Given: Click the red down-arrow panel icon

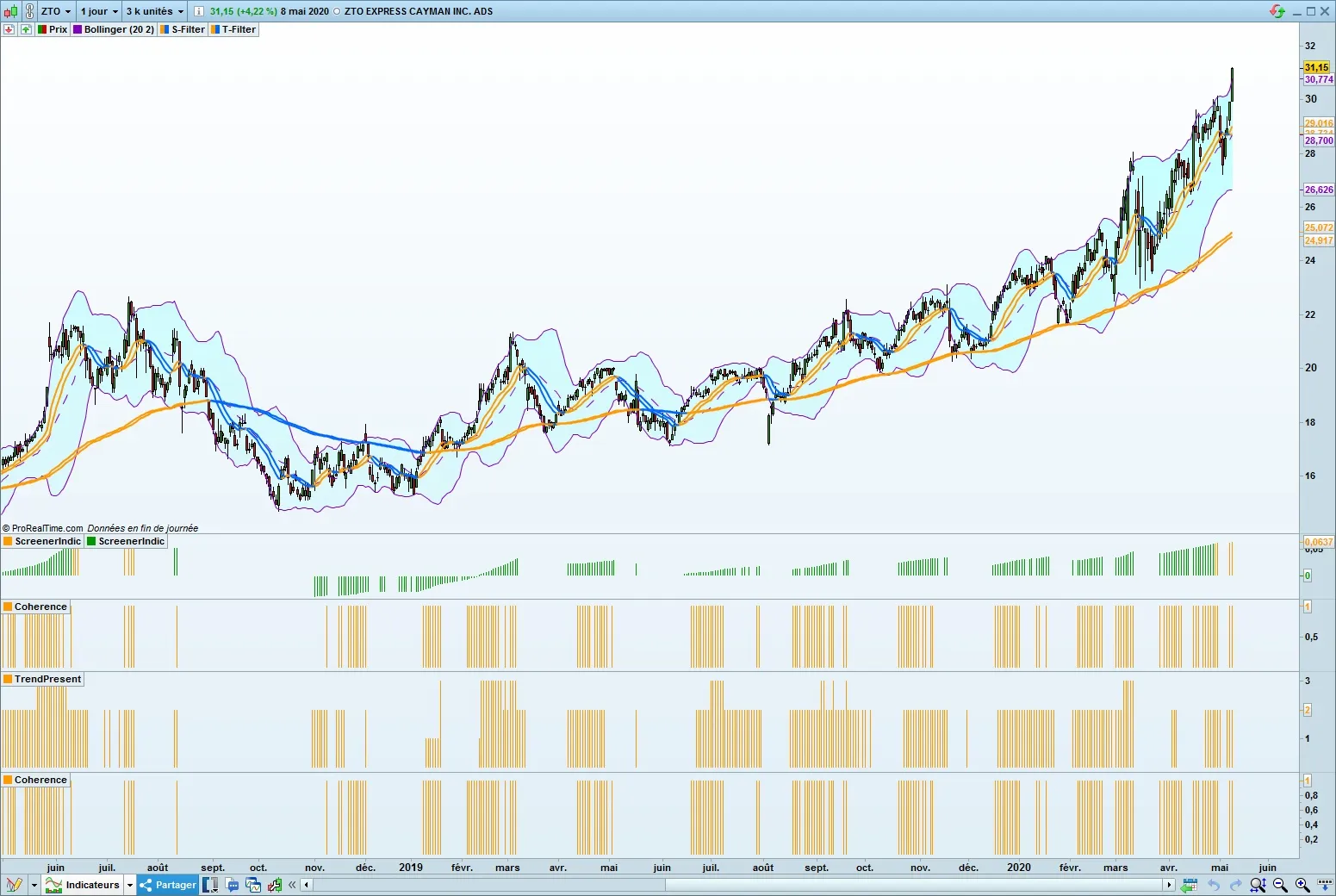Looking at the screenshot, I should pos(9,29).
